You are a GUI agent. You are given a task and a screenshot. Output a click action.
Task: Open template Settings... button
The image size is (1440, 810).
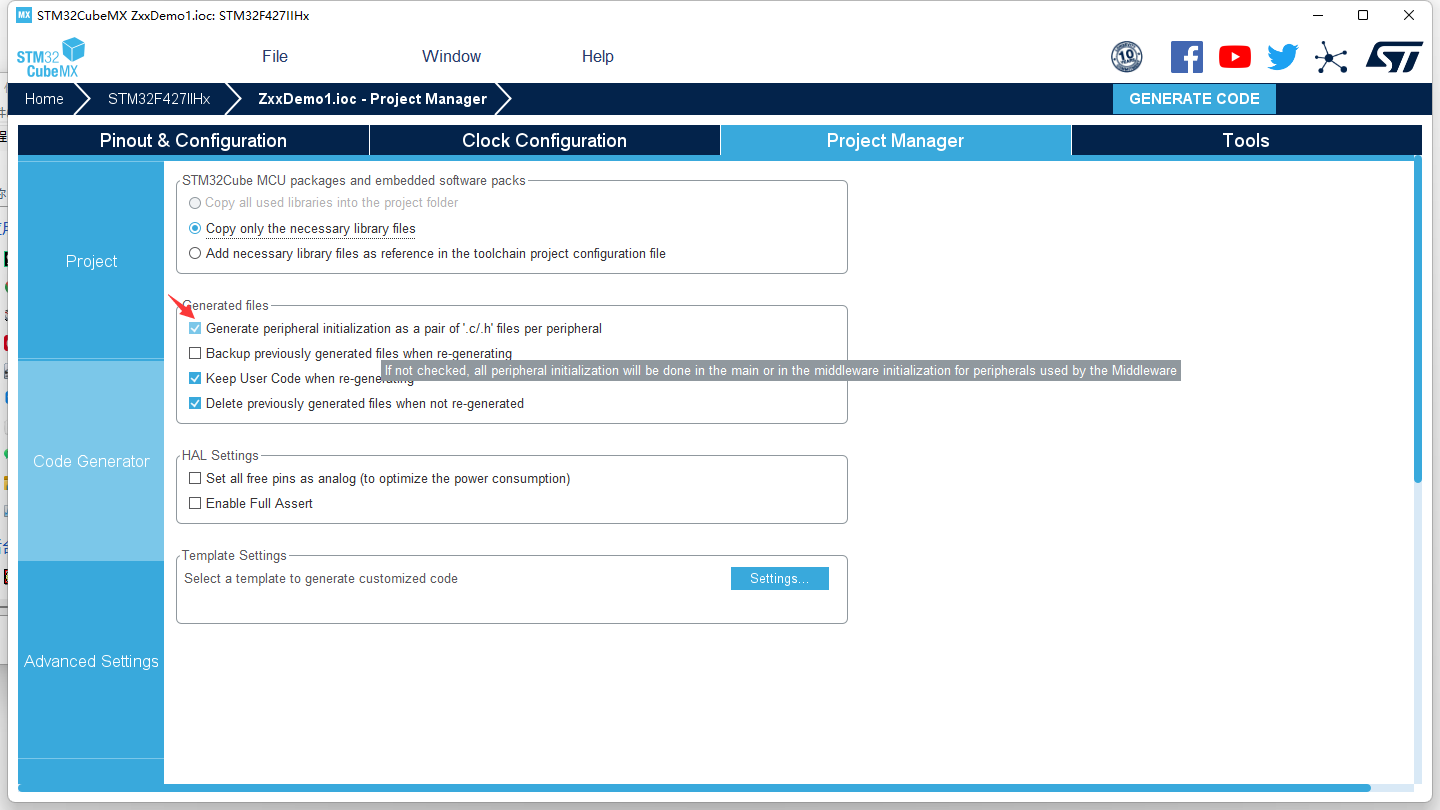pyautogui.click(x=780, y=578)
